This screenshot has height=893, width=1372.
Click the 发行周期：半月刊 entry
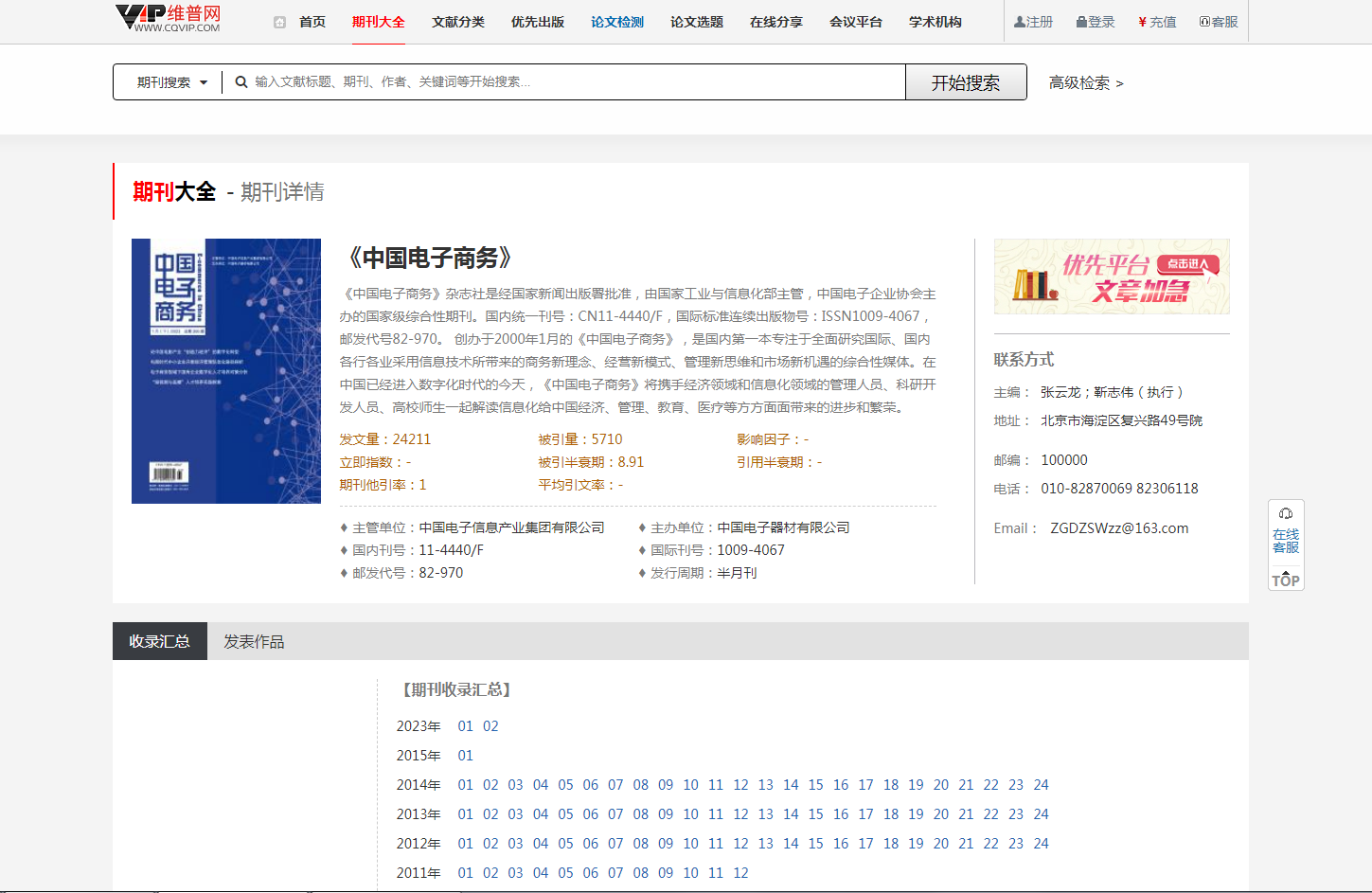698,573
